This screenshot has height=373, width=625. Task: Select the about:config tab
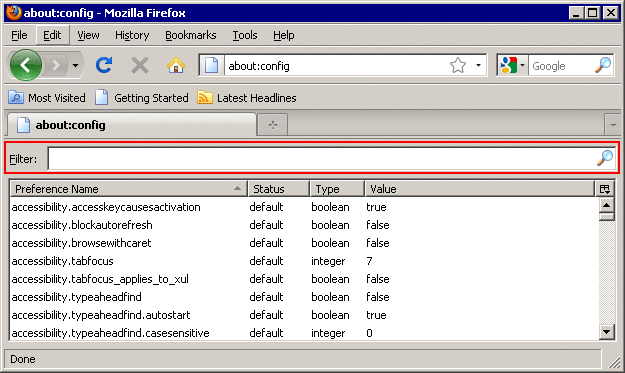(132, 125)
